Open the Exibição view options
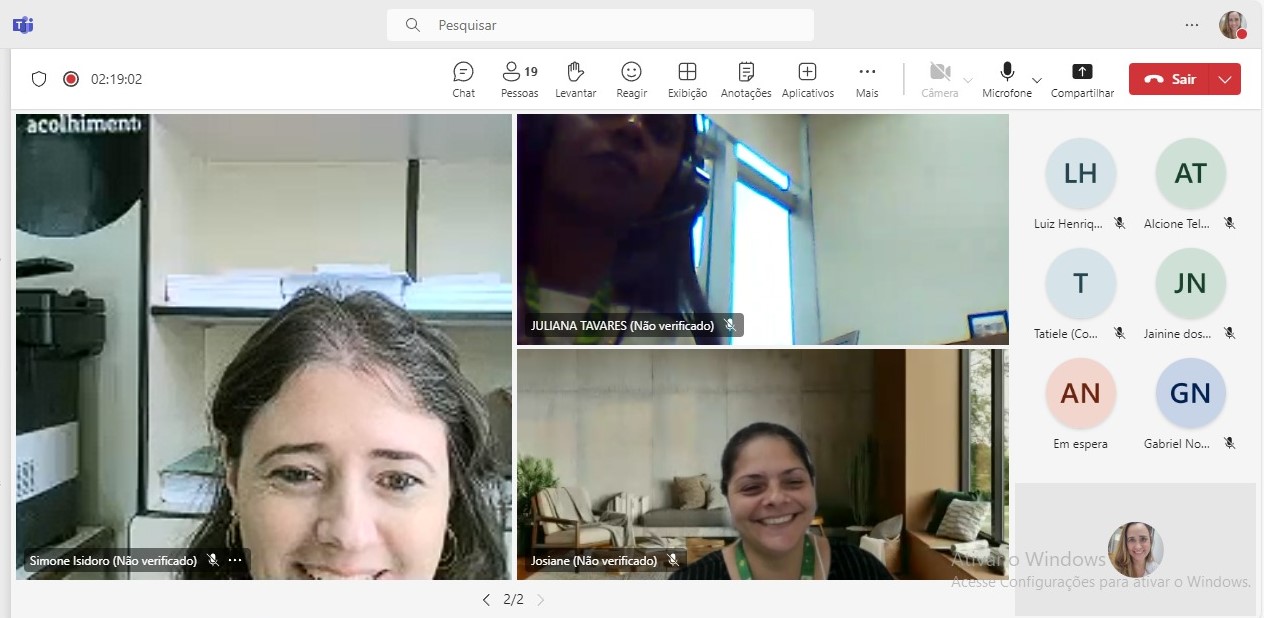1264x618 pixels. point(687,79)
